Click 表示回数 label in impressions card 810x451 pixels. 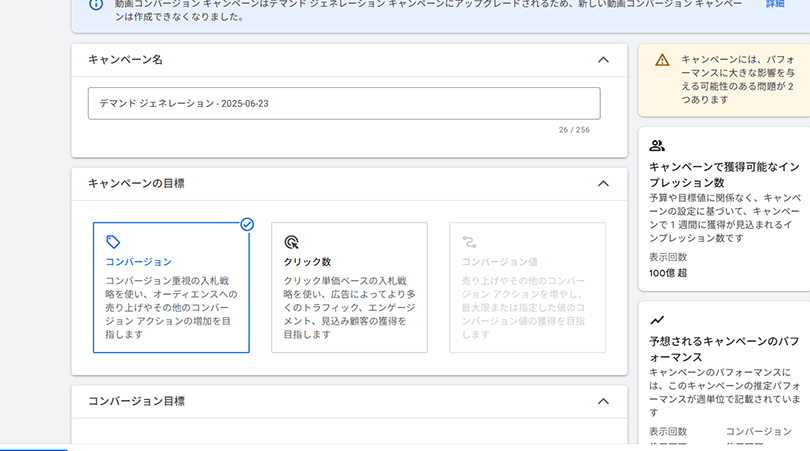668,257
